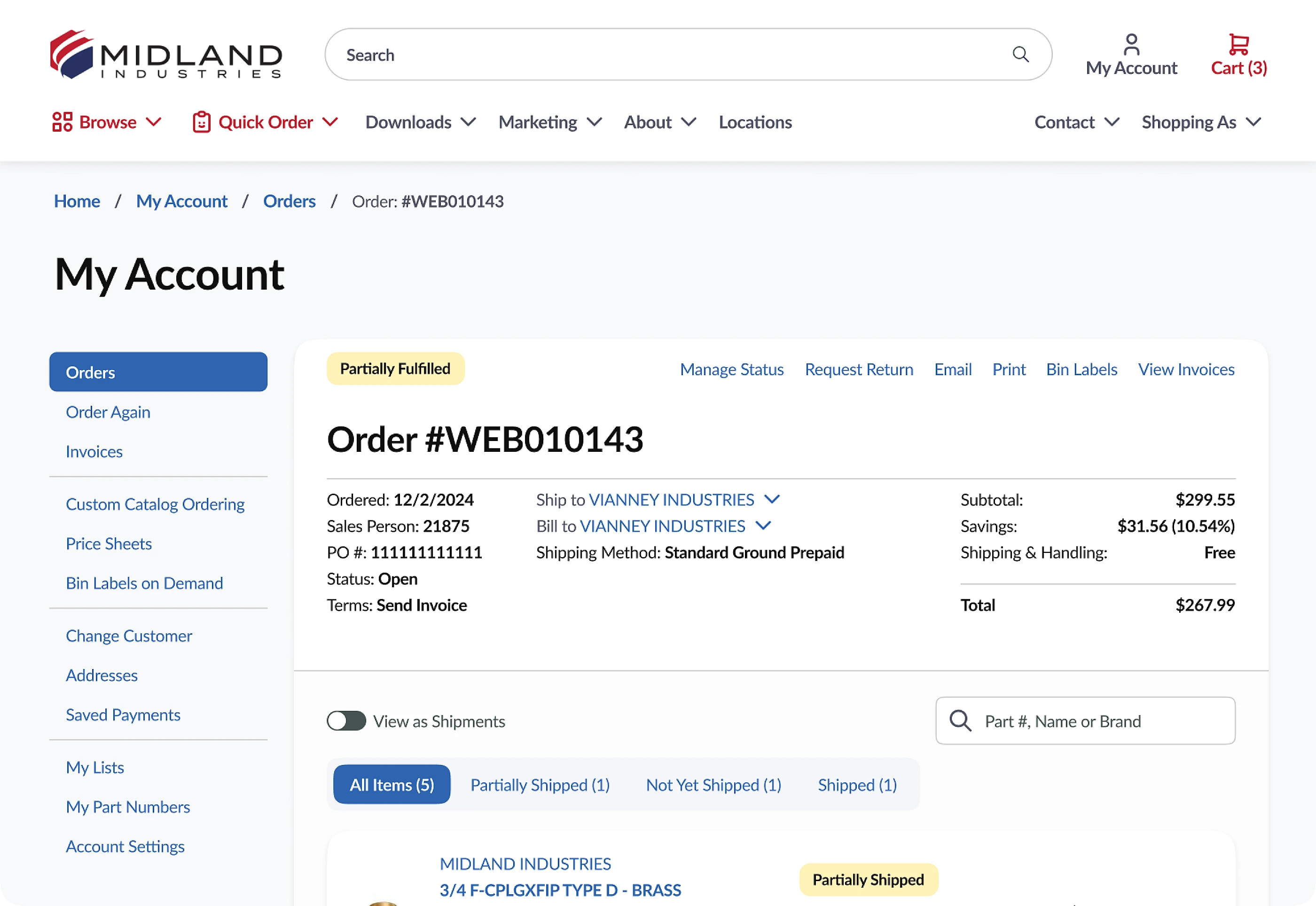Click the search magnifier icon in header
Image resolution: width=1316 pixels, height=906 pixels.
point(1020,55)
